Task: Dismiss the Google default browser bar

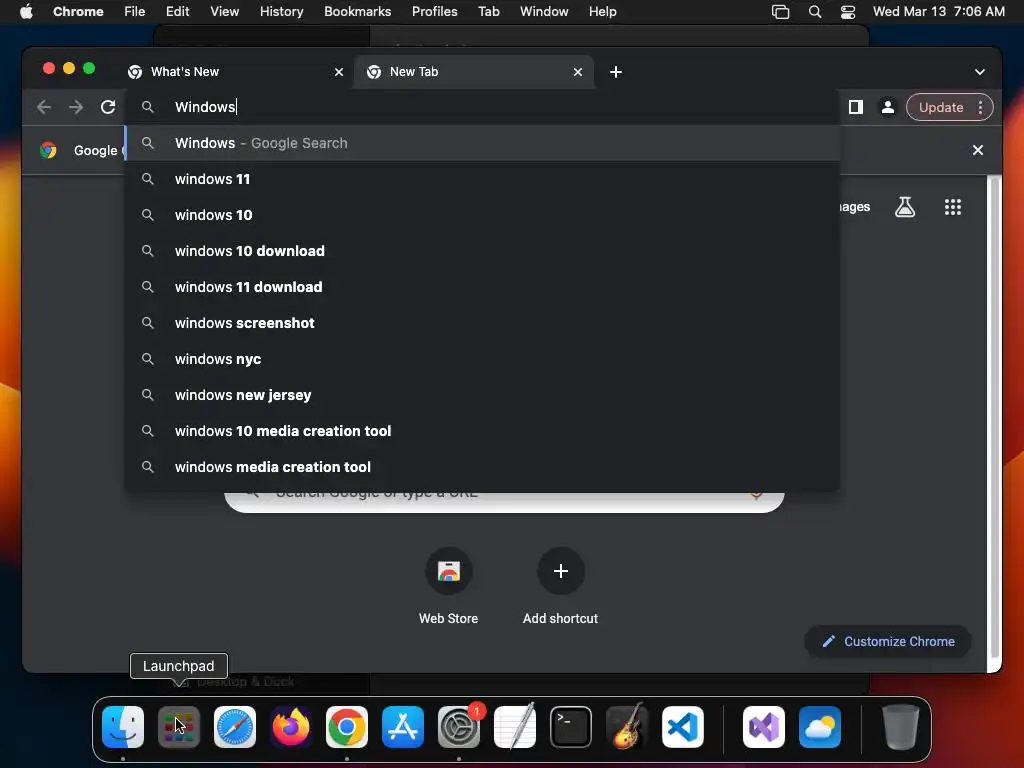Action: (x=978, y=150)
